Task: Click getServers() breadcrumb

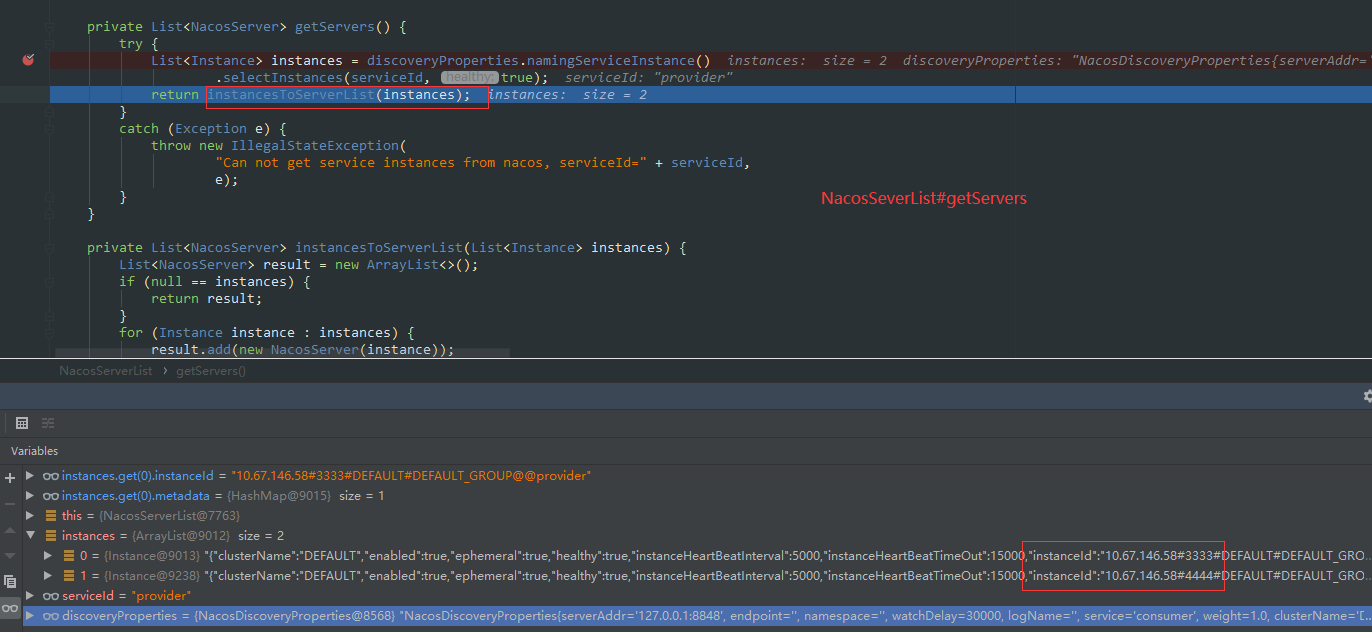Action: point(211,371)
